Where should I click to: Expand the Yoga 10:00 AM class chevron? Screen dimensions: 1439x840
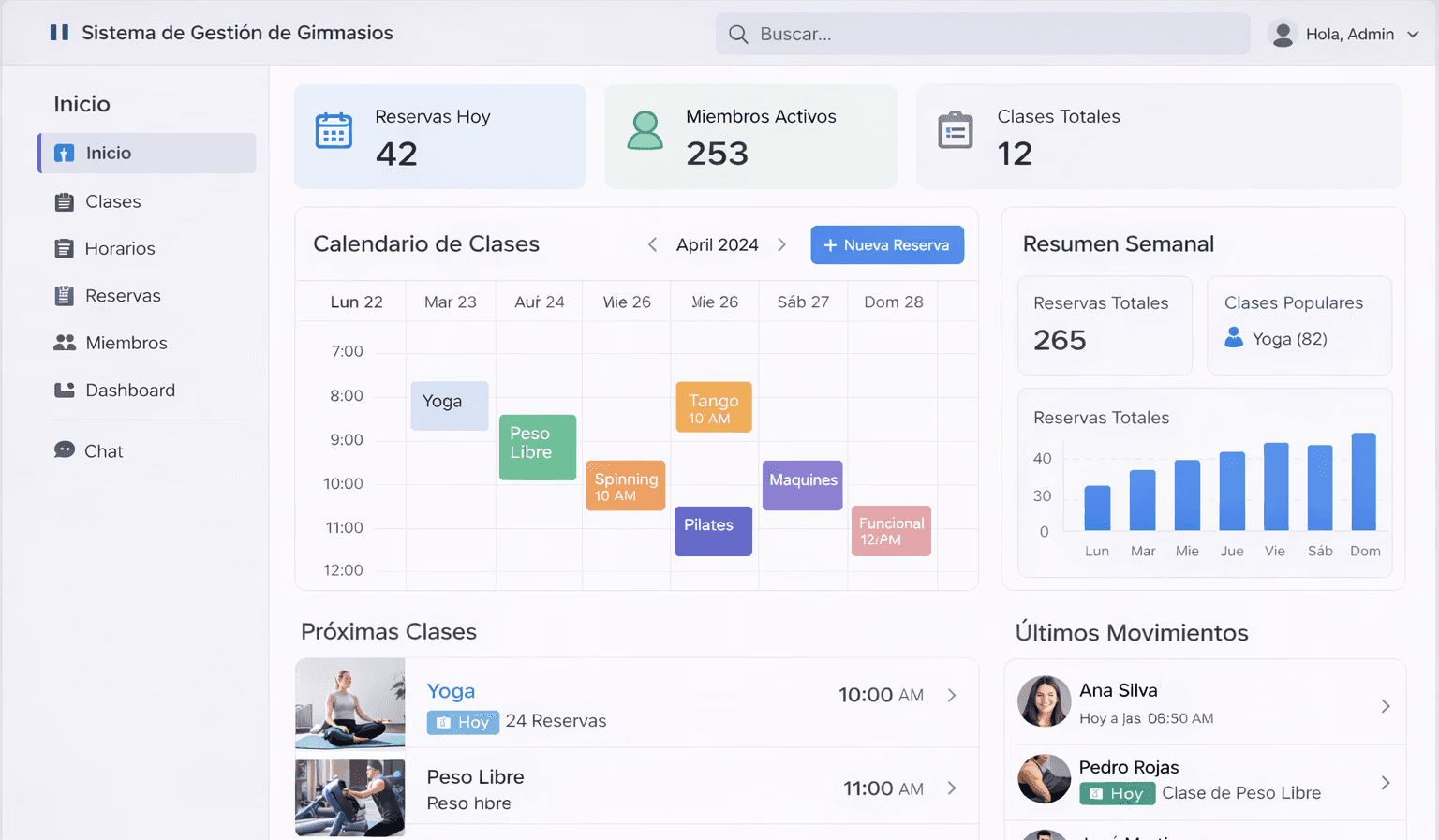point(952,696)
